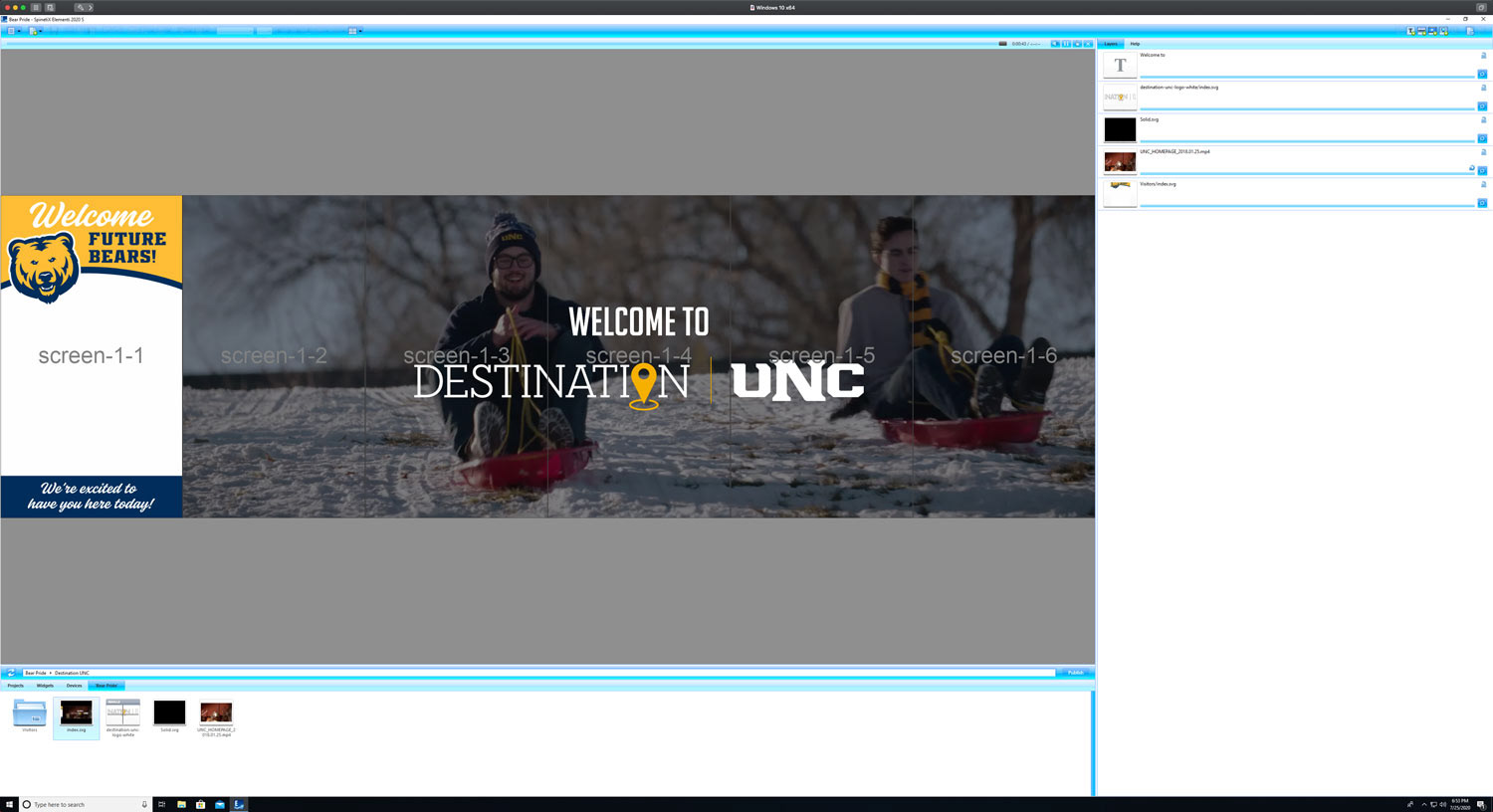Click the loop icon on UNC_HOMEPAGE layer
The height and width of the screenshot is (812, 1493).
1472,168
